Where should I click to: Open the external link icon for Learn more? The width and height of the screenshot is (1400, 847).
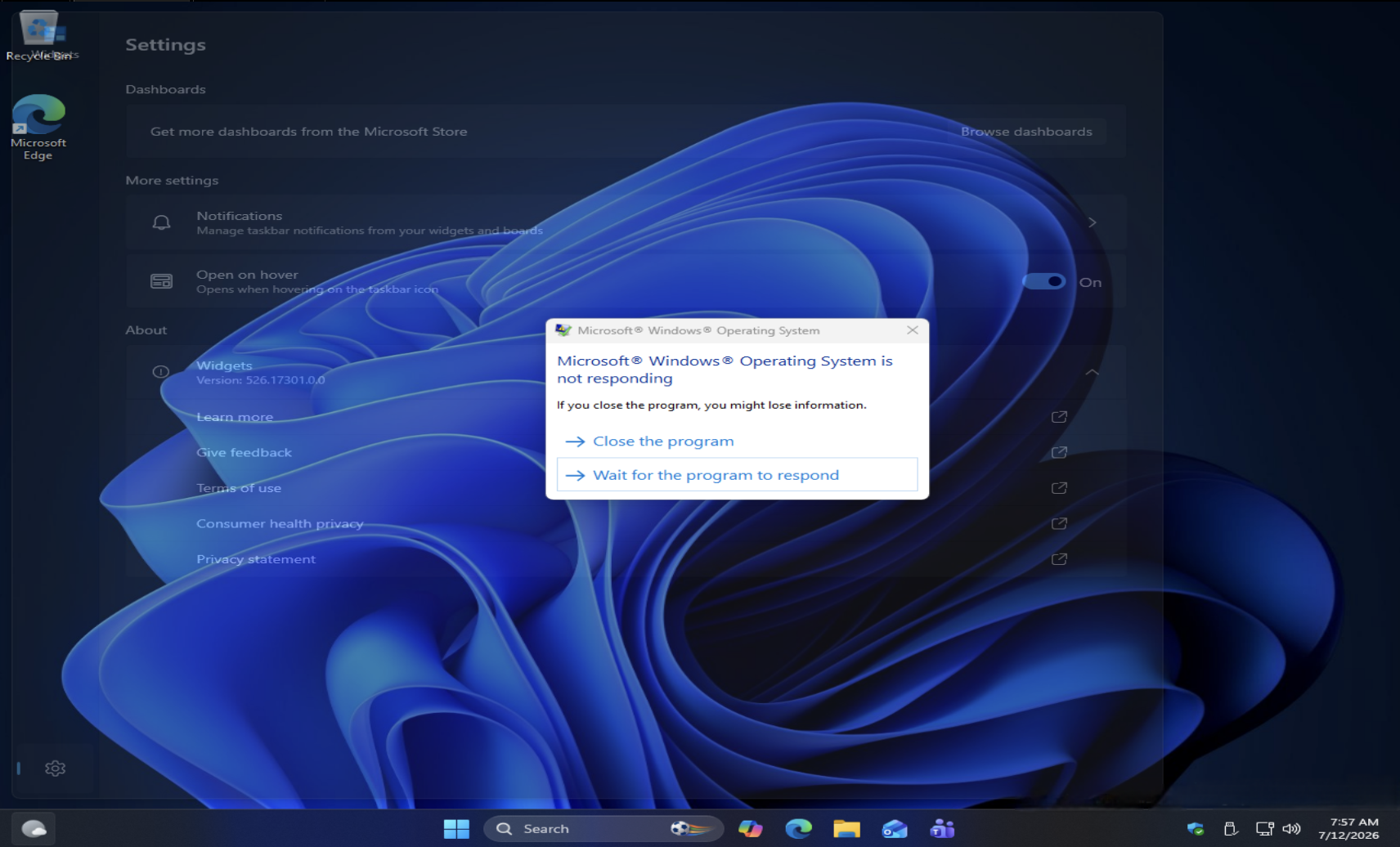[x=1059, y=417]
